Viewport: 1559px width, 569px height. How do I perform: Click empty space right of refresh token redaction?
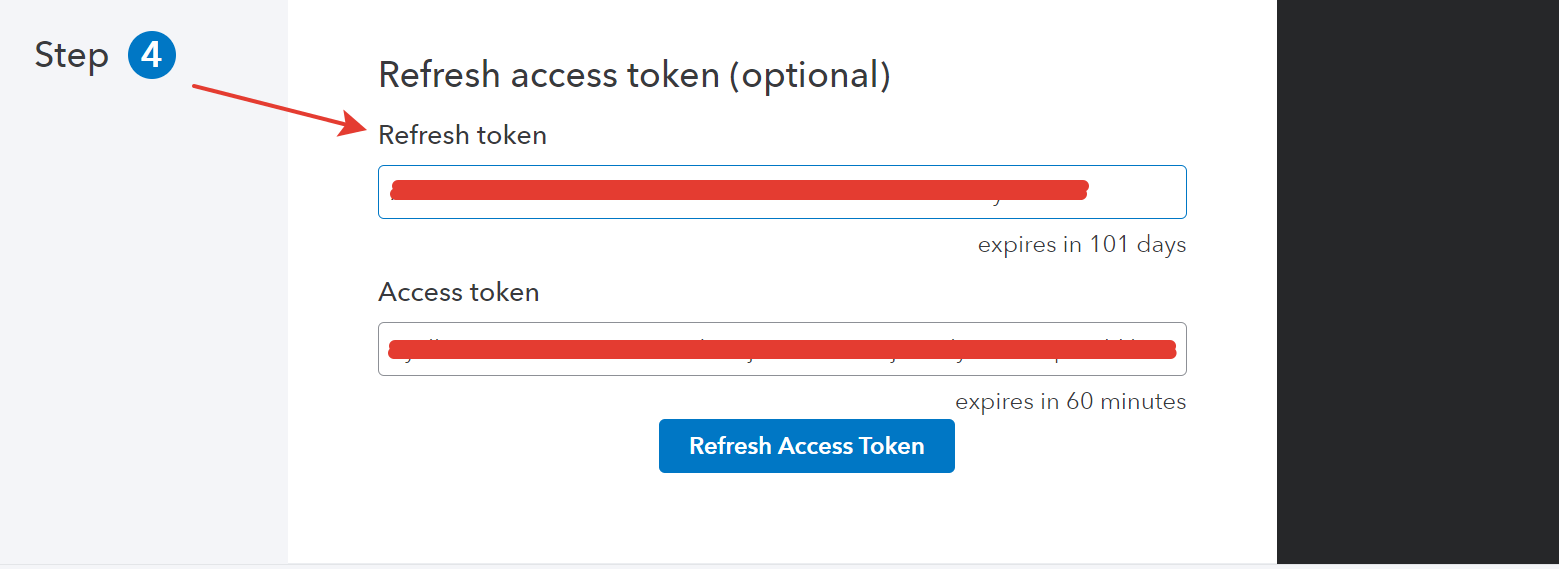coord(1138,192)
